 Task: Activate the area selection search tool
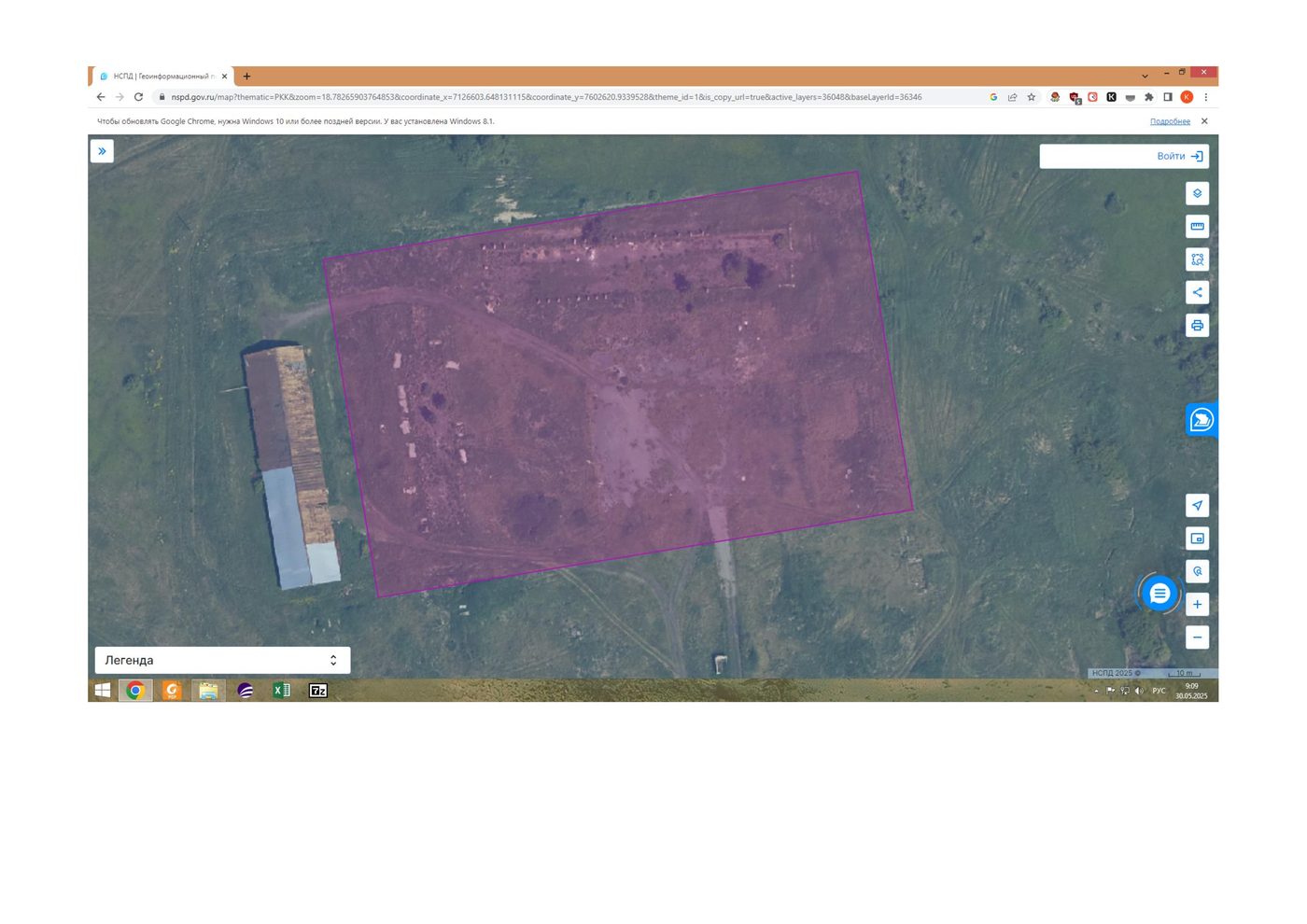(x=1197, y=259)
